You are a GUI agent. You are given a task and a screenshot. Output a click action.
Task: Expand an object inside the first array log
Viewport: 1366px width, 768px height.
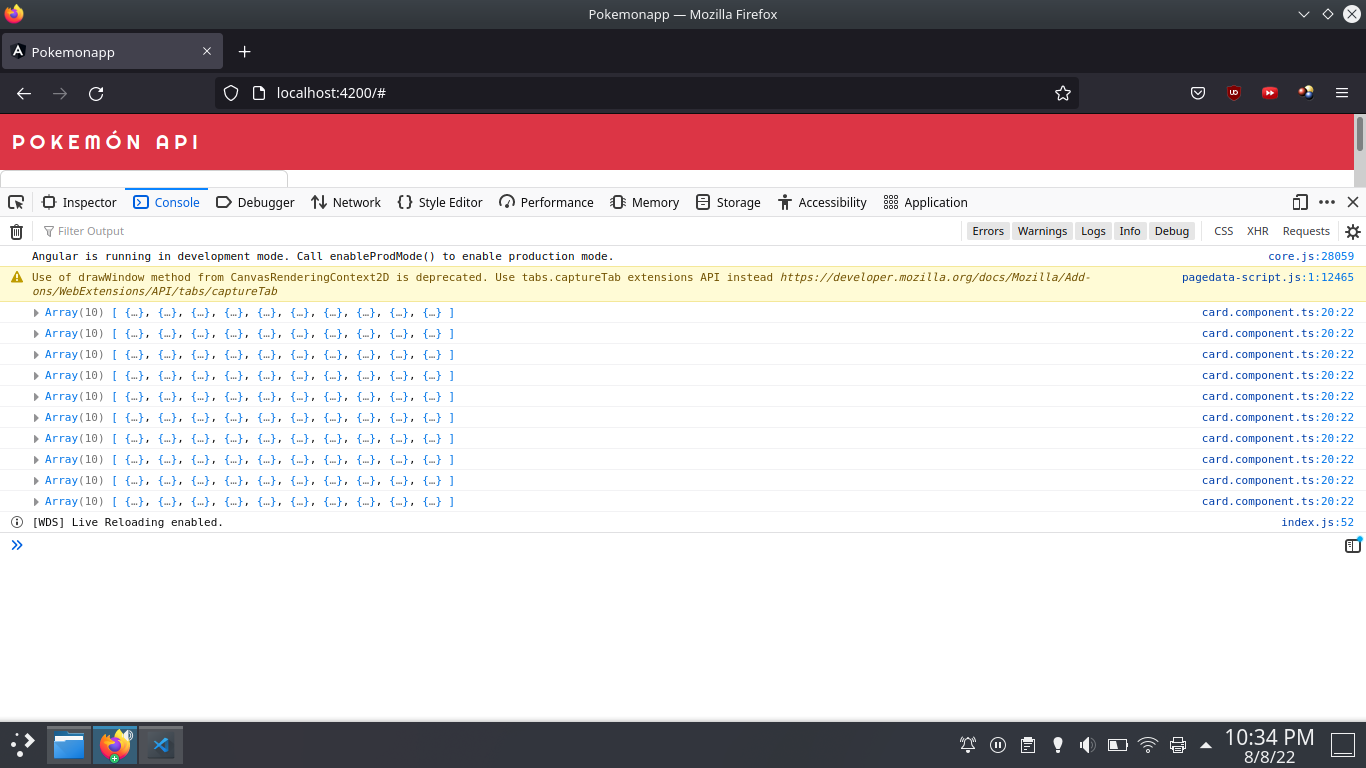click(x=134, y=312)
